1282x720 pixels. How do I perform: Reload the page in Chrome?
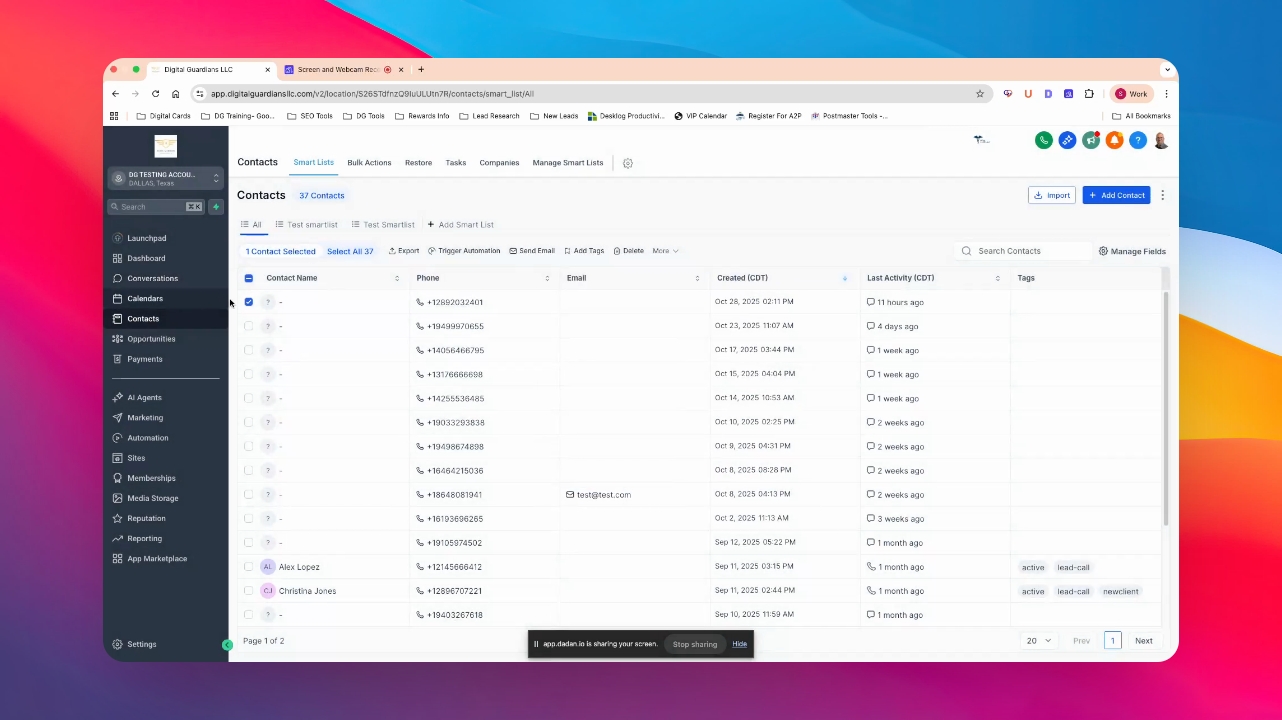(155, 94)
